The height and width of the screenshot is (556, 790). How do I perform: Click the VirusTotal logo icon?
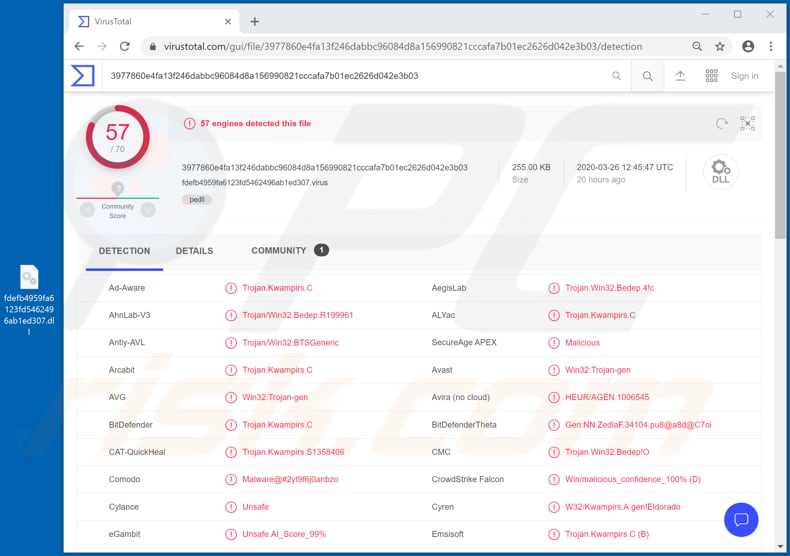pyautogui.click(x=83, y=76)
